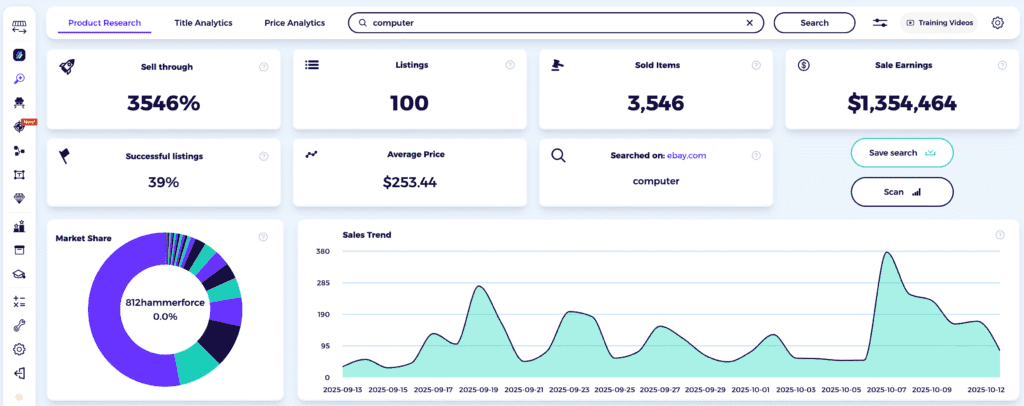Click the help icon on Sale Earnings card

point(1001,65)
